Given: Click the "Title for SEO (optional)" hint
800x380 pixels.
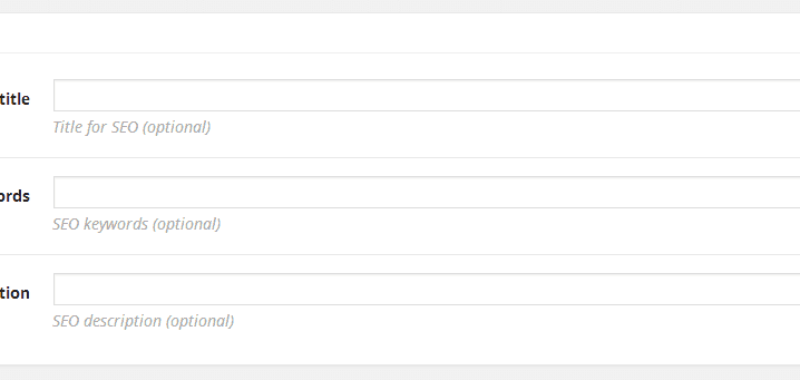Looking at the screenshot, I should [132, 127].
